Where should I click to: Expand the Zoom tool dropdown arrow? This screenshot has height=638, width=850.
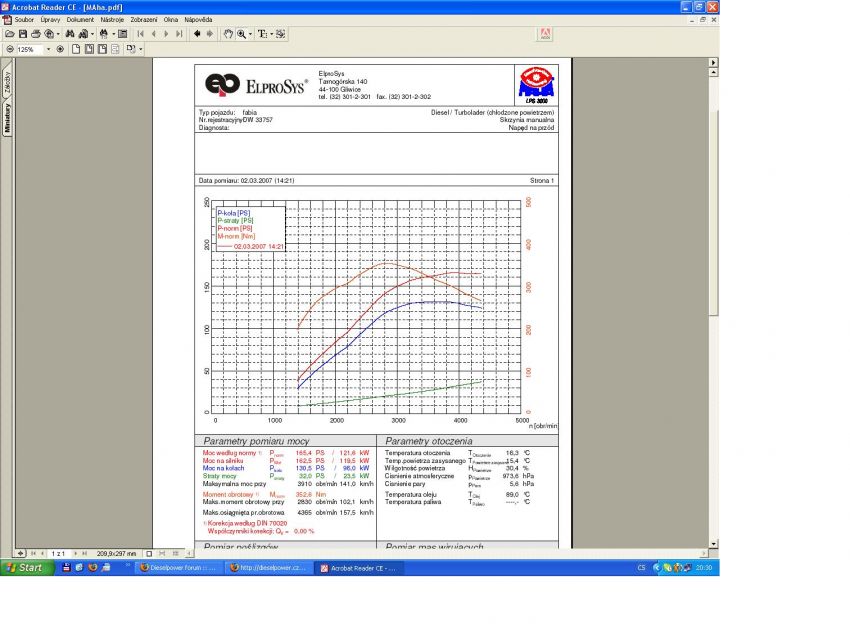pos(250,34)
